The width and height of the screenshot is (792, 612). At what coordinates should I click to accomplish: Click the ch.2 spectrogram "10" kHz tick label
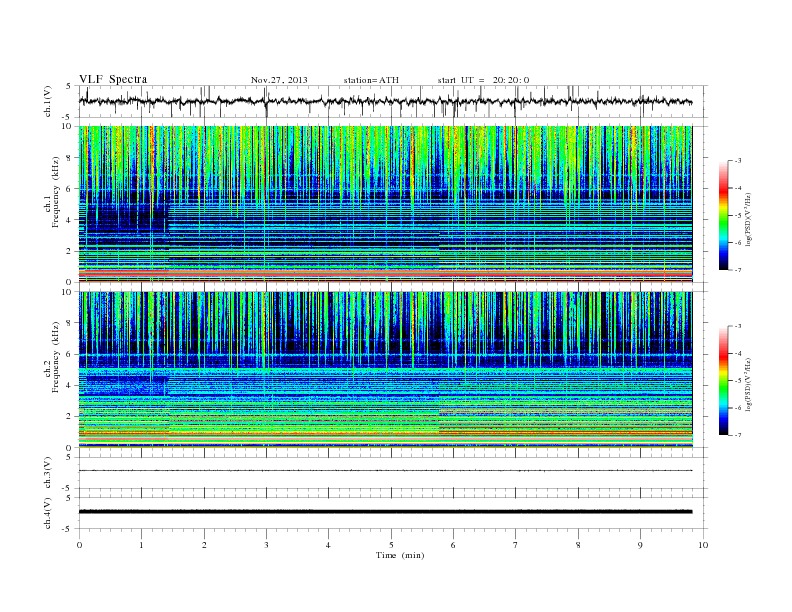click(x=68, y=292)
